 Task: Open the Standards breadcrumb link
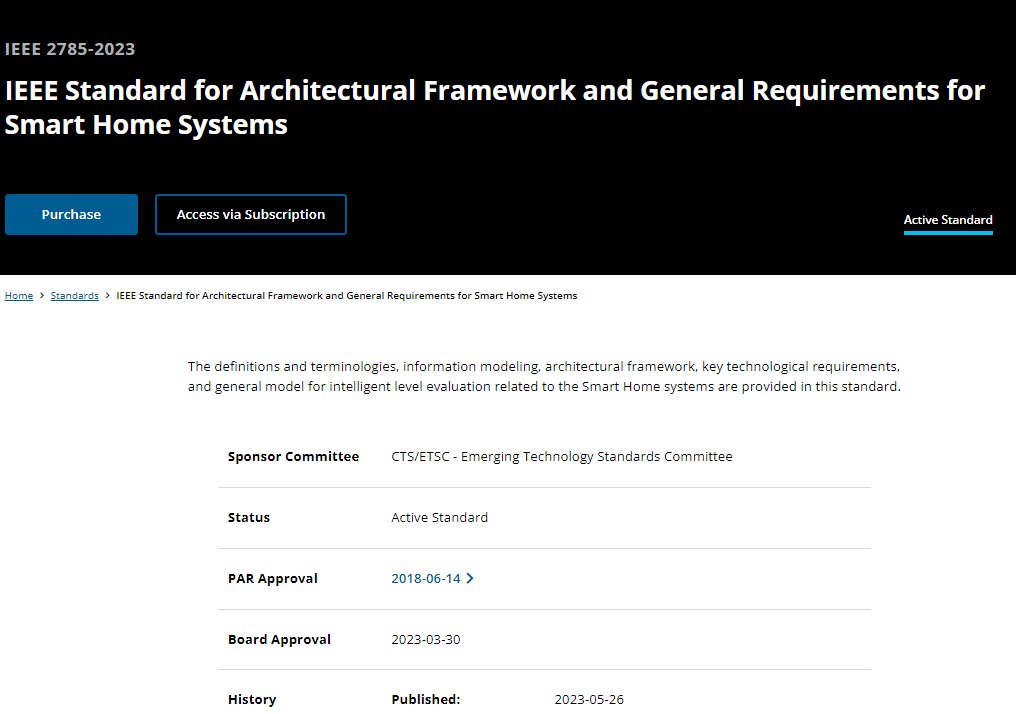(x=75, y=295)
